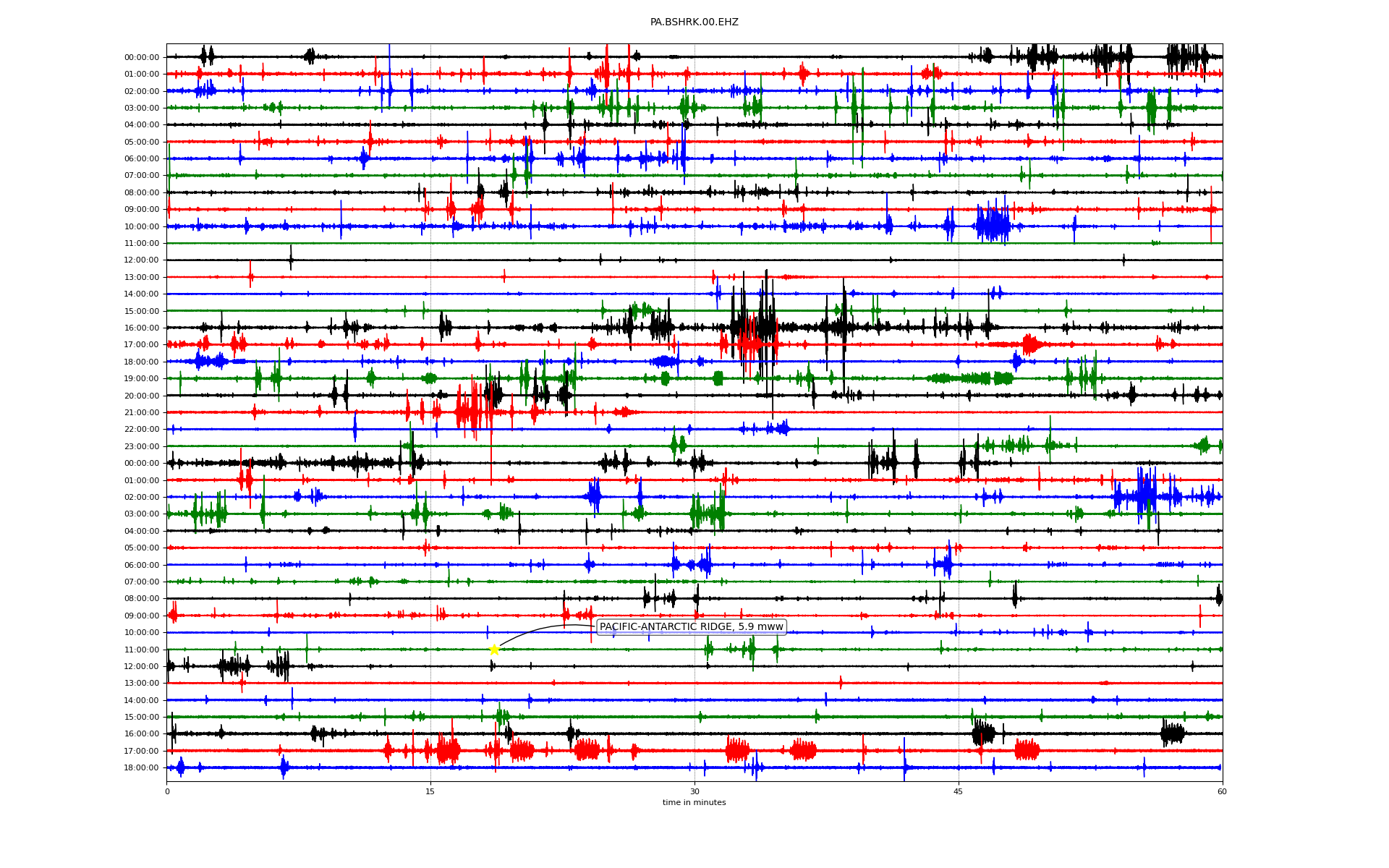This screenshot has width=1389, height=868.
Task: Select the 22:00:00 row label
Action: (x=142, y=430)
